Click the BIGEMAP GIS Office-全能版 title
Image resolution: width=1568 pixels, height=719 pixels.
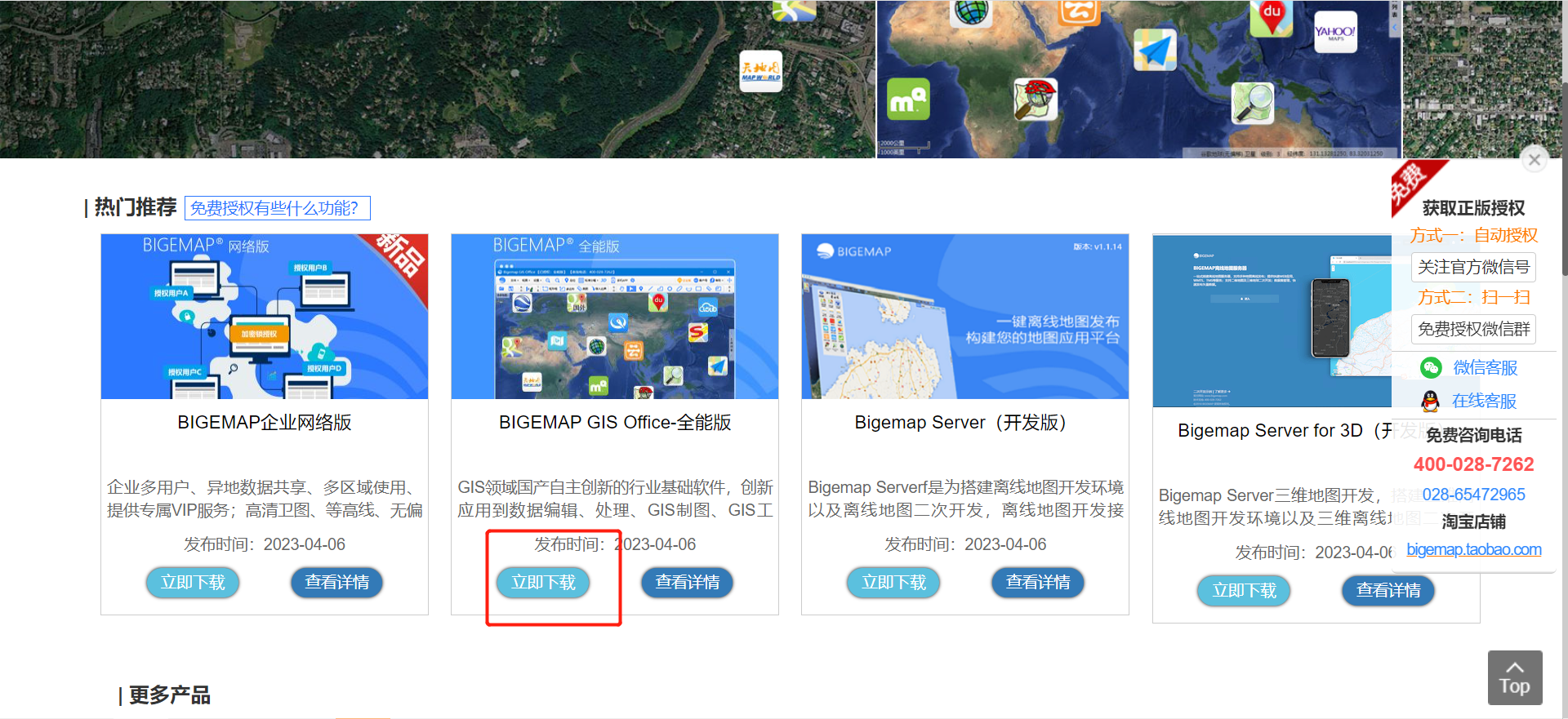(614, 423)
